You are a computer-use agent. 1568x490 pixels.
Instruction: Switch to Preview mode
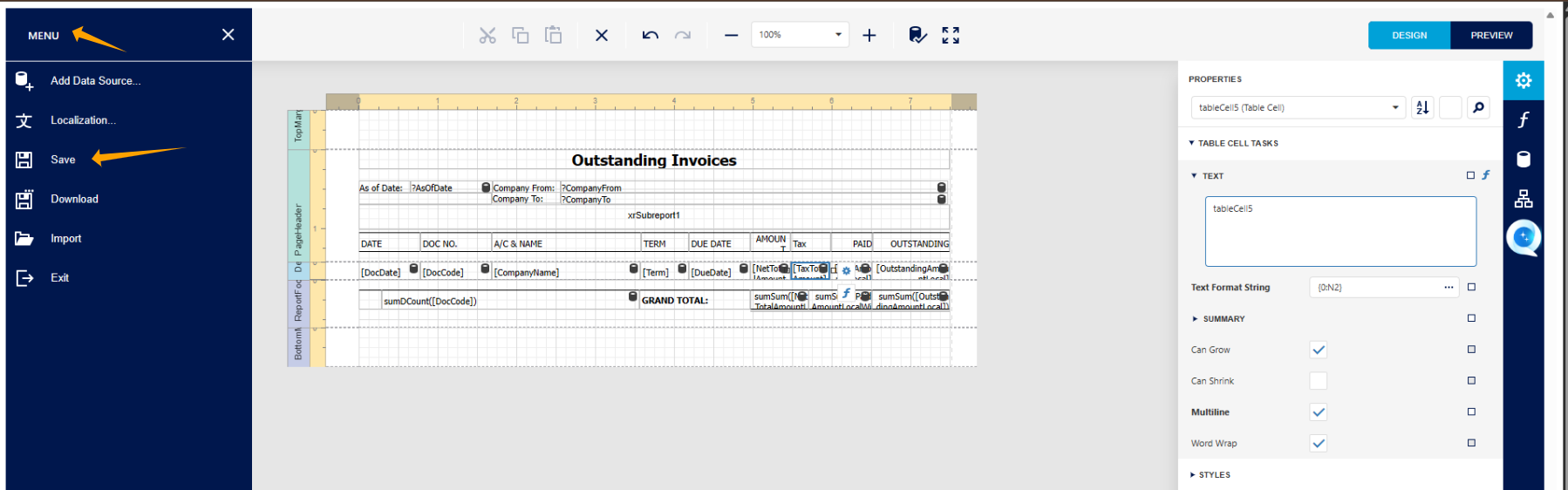pyautogui.click(x=1491, y=36)
